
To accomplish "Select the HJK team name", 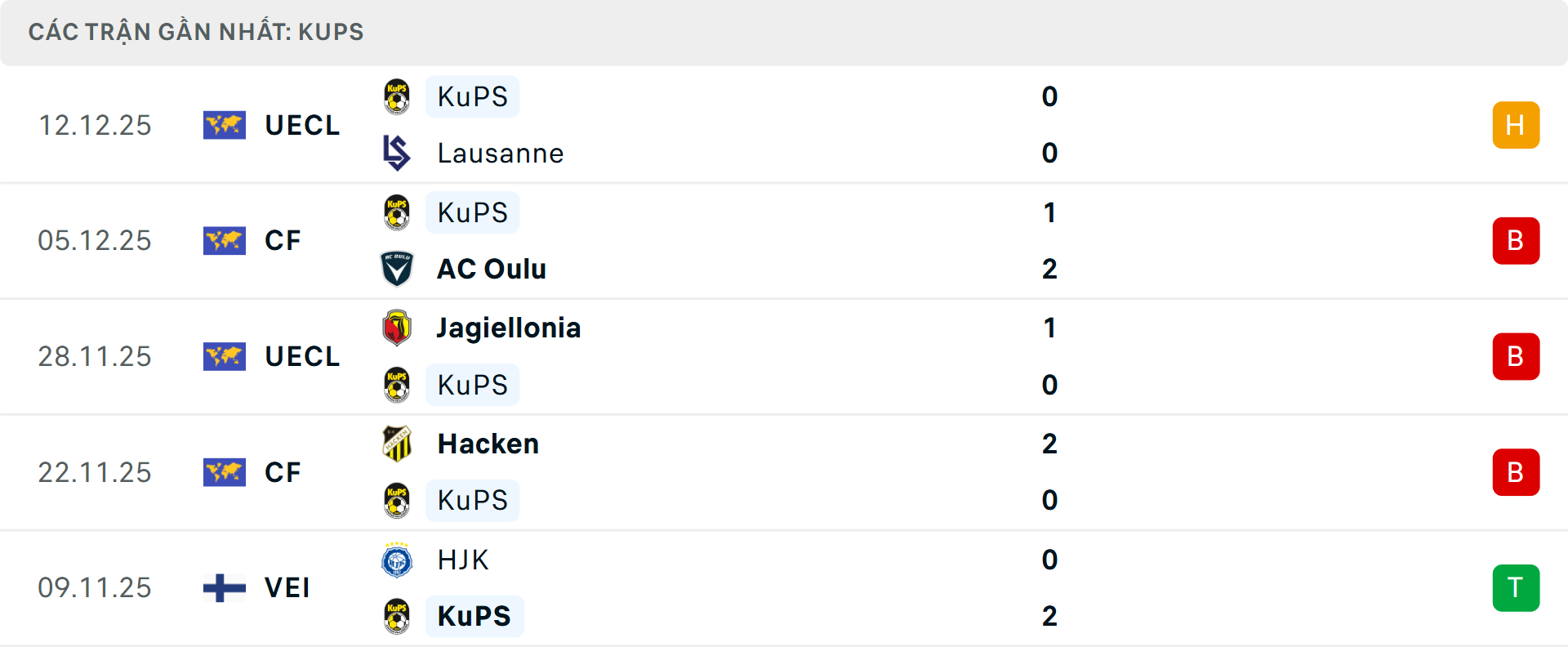I will 462,560.
